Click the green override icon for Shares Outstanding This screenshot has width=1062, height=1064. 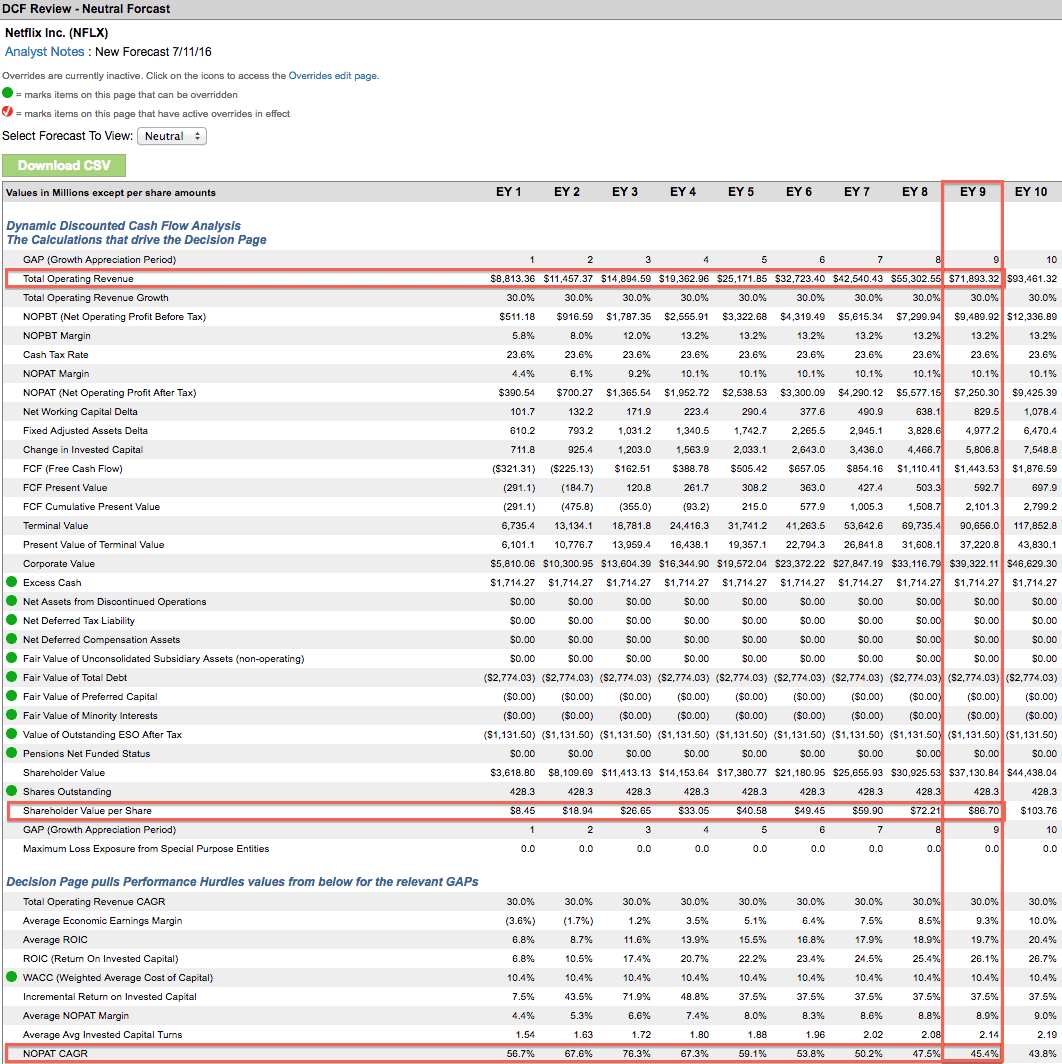click(12, 791)
